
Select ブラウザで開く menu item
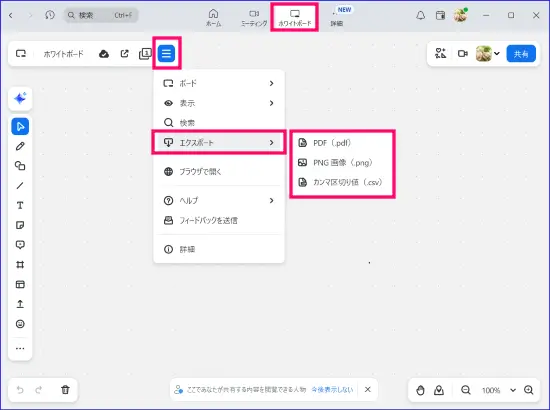click(x=219, y=172)
